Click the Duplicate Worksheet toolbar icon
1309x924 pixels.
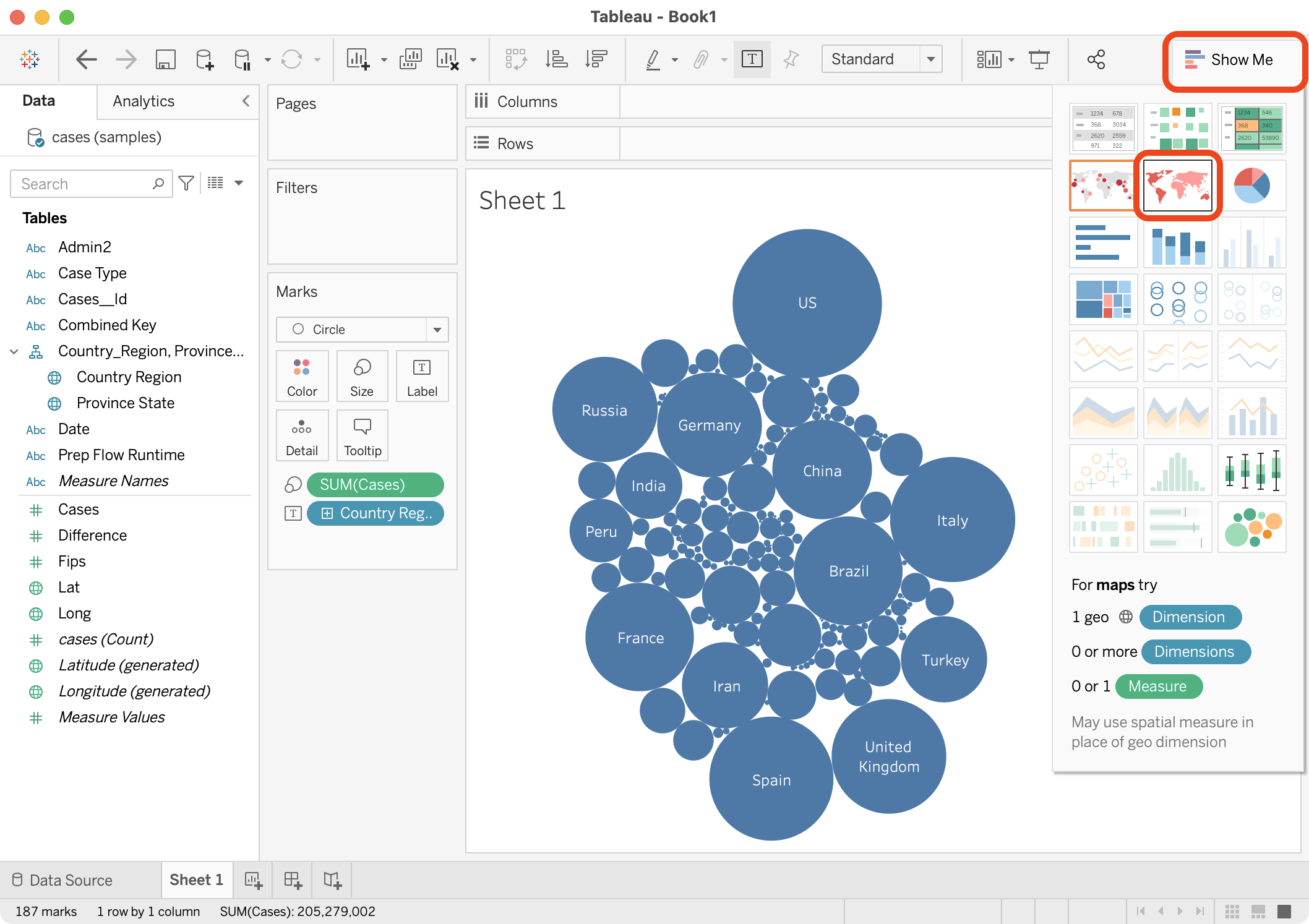(410, 59)
